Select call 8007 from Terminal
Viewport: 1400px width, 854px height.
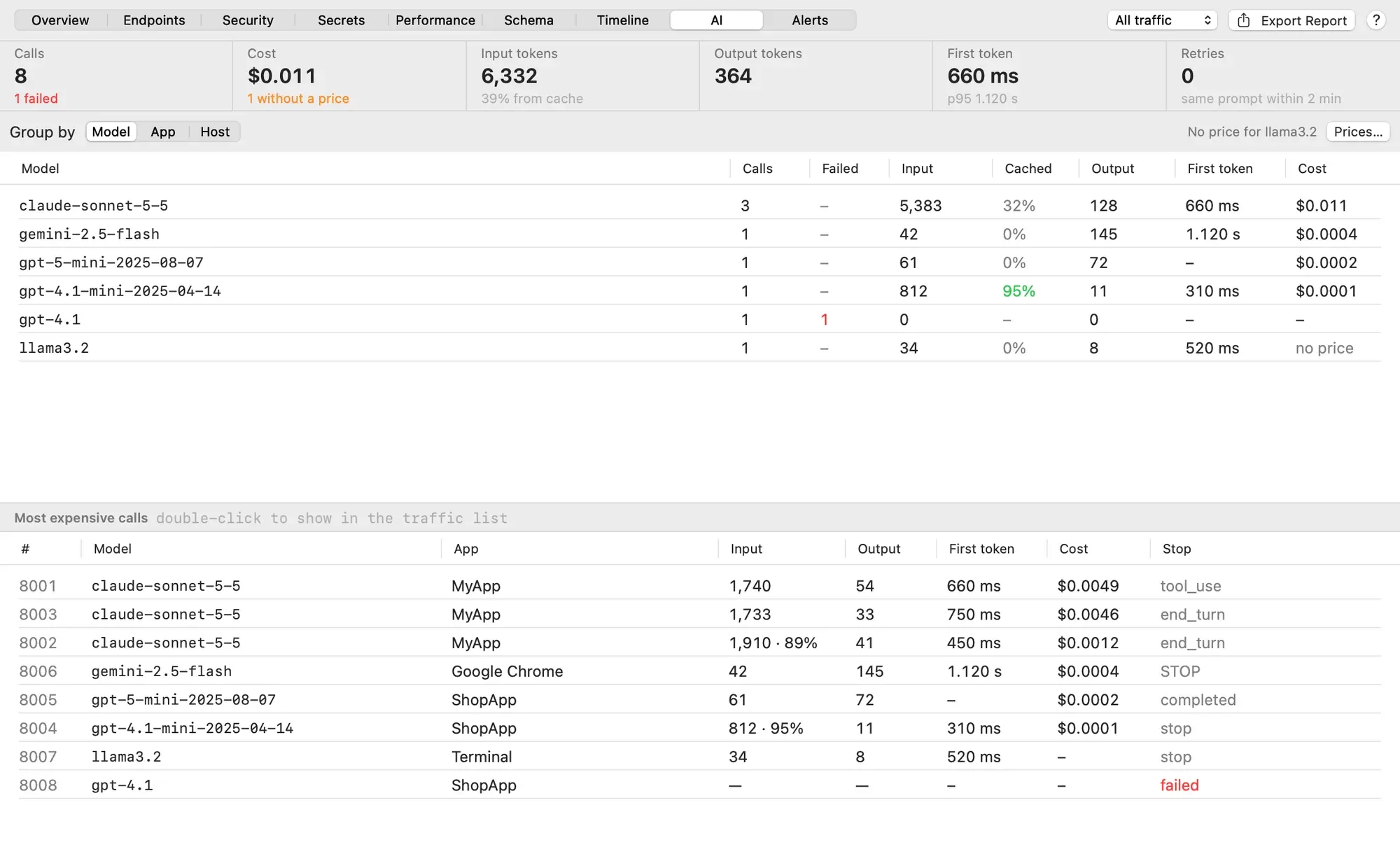click(700, 757)
